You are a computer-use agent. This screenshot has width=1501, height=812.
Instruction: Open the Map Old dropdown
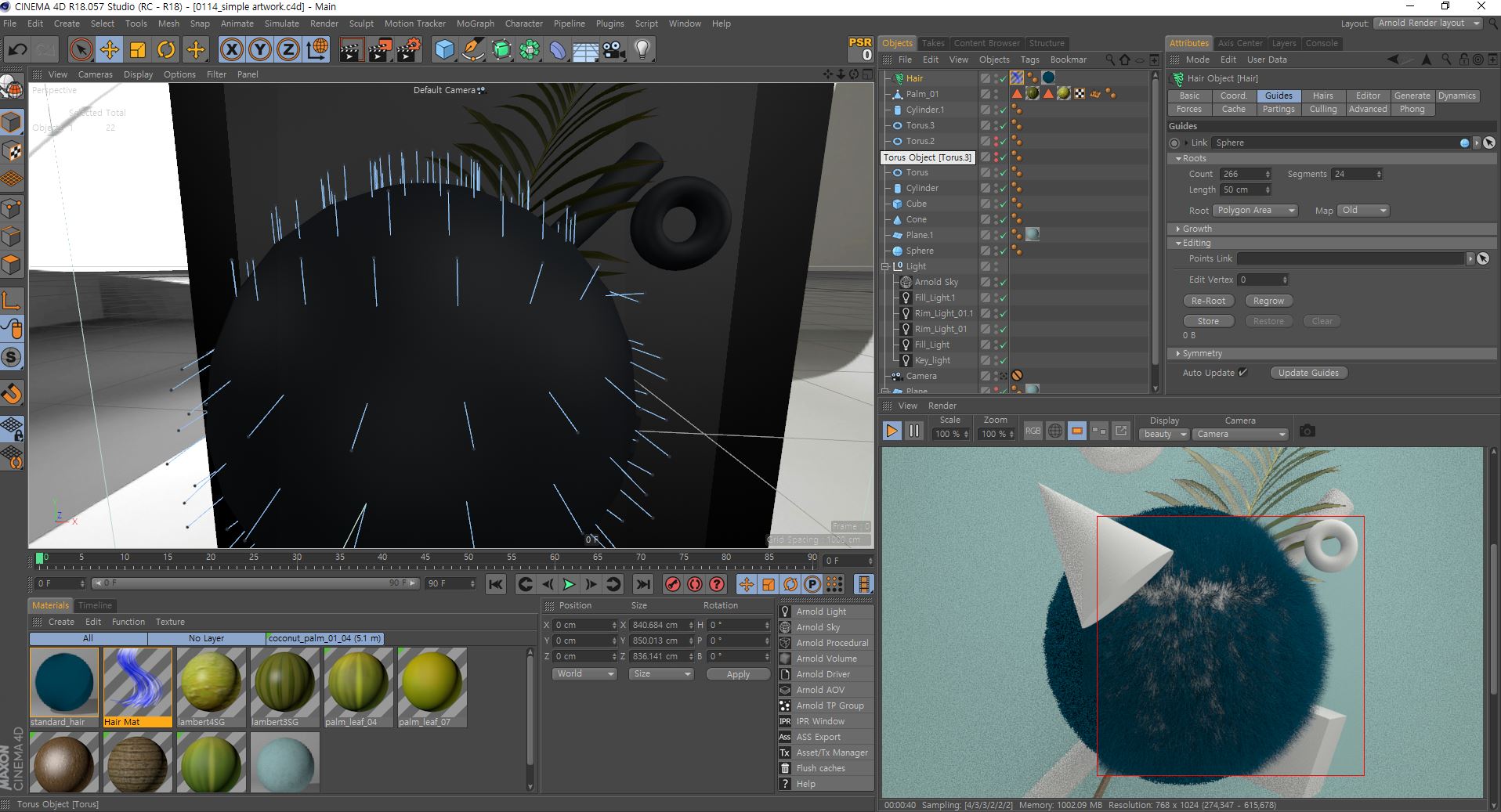(x=1364, y=211)
